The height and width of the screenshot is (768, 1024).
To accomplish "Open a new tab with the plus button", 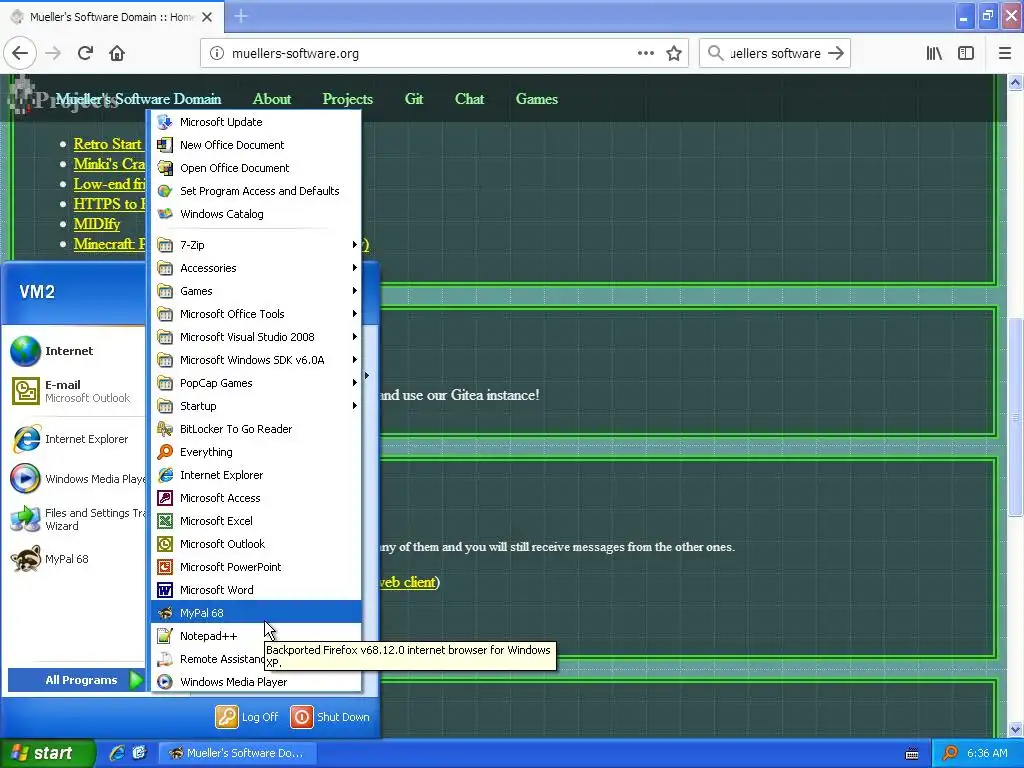I will coord(241,16).
